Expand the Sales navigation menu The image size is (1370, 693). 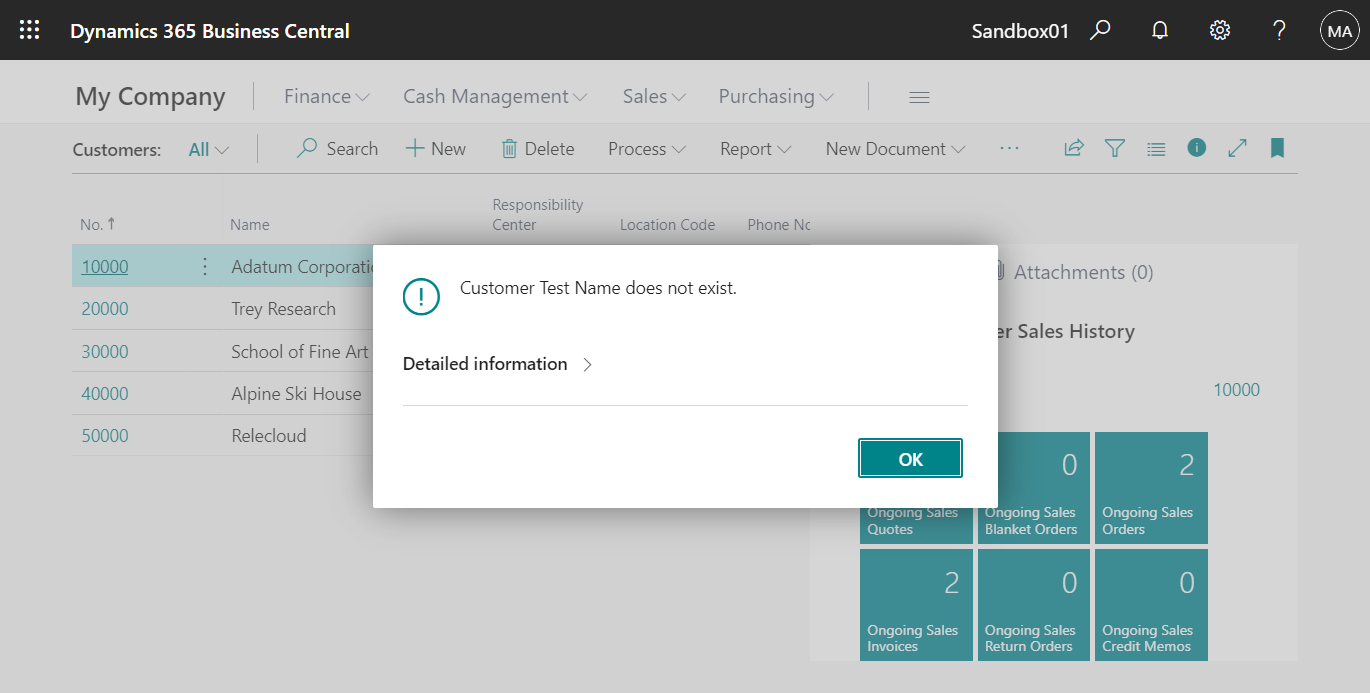(652, 96)
